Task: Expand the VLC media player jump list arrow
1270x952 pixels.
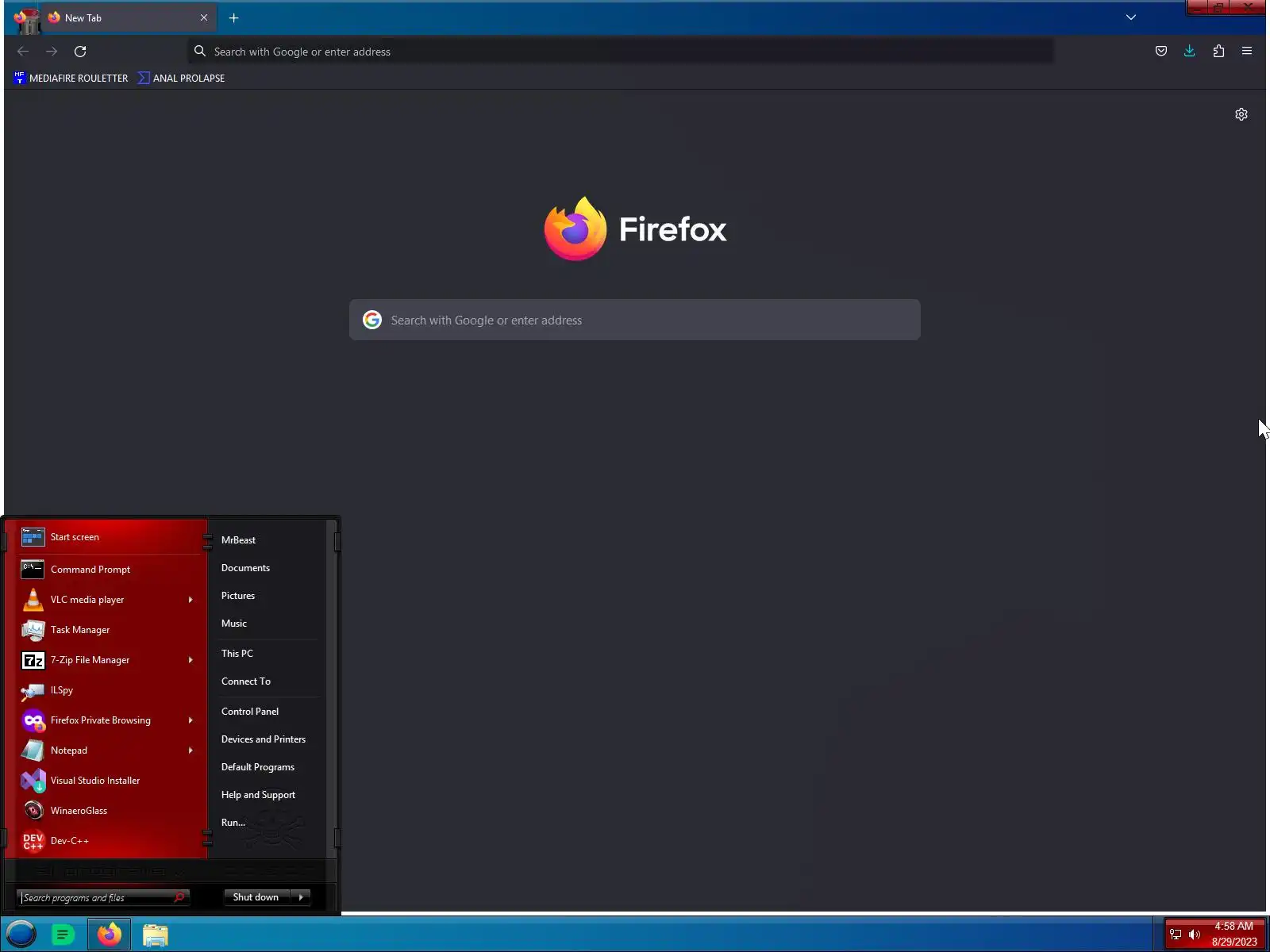Action: pos(190,600)
